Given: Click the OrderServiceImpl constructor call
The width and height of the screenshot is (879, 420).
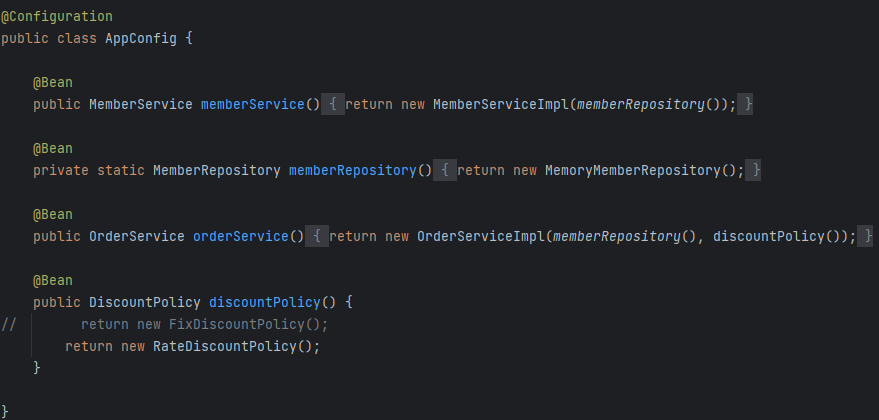Looking at the screenshot, I should tap(481, 236).
